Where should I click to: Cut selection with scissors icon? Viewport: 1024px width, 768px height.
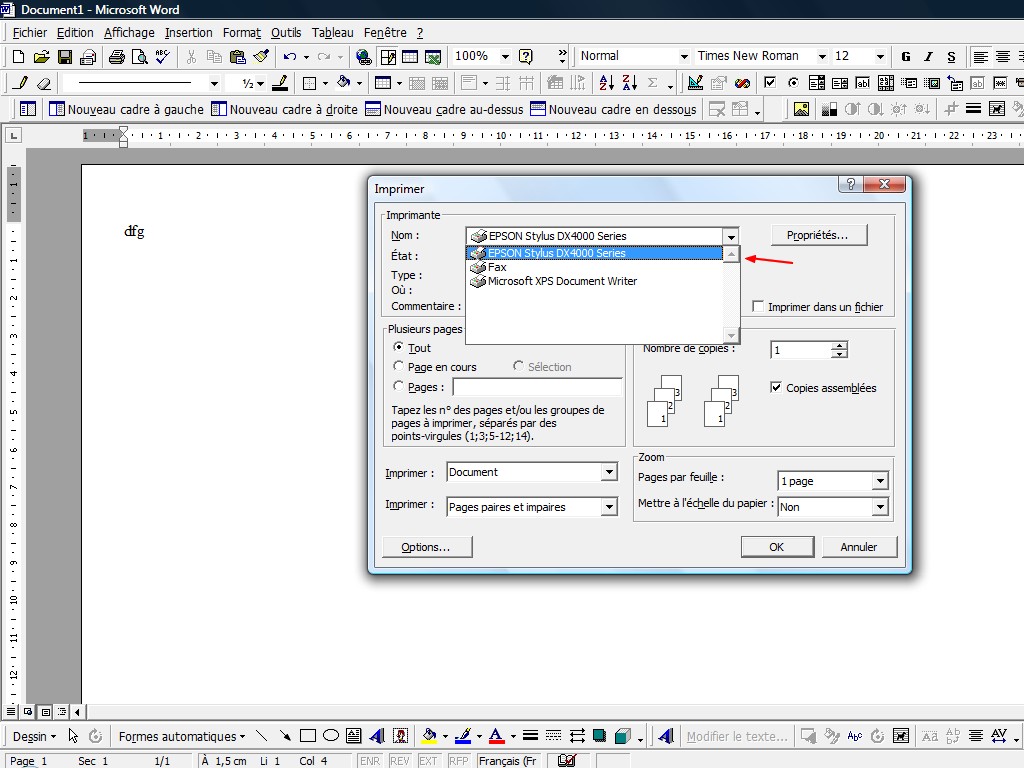(x=191, y=57)
